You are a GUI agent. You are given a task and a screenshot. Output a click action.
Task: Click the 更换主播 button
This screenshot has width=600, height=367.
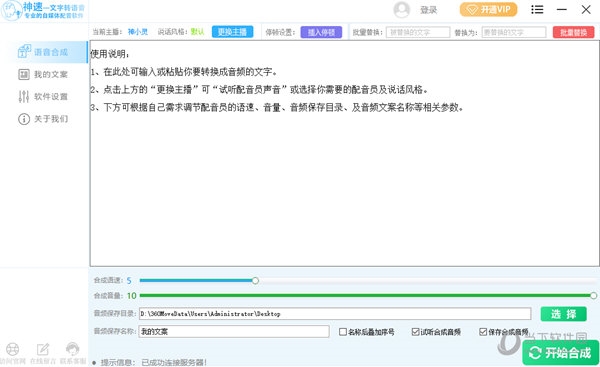pyautogui.click(x=232, y=32)
